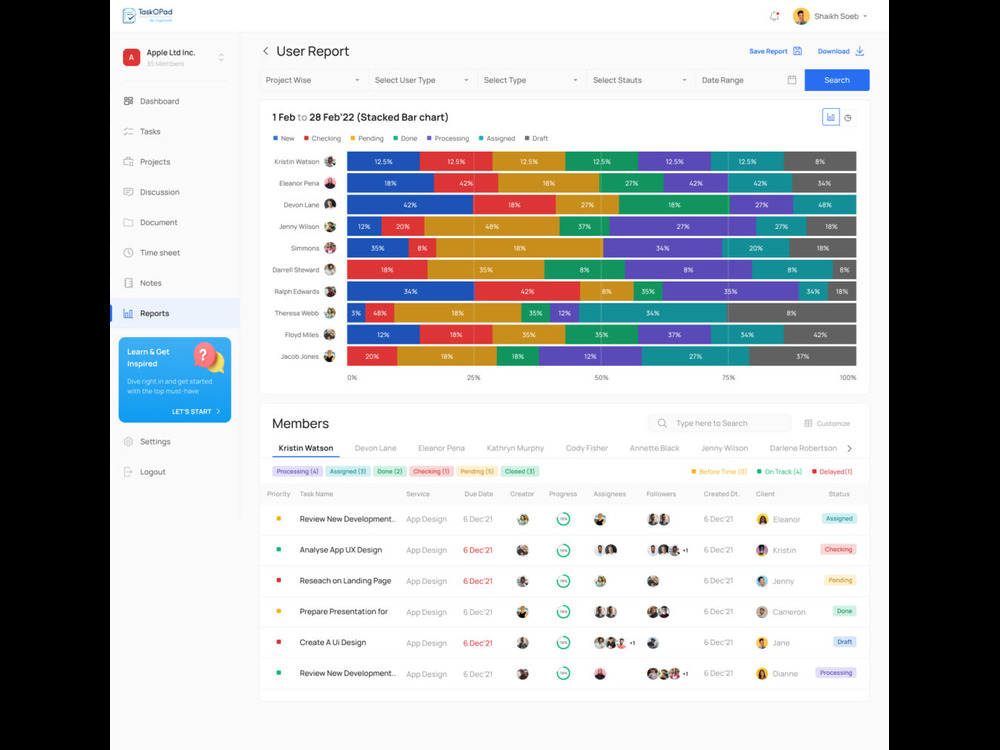Toggle the Closed (3) filter chip
Image resolution: width=1000 pixels, height=750 pixels.
coord(520,471)
